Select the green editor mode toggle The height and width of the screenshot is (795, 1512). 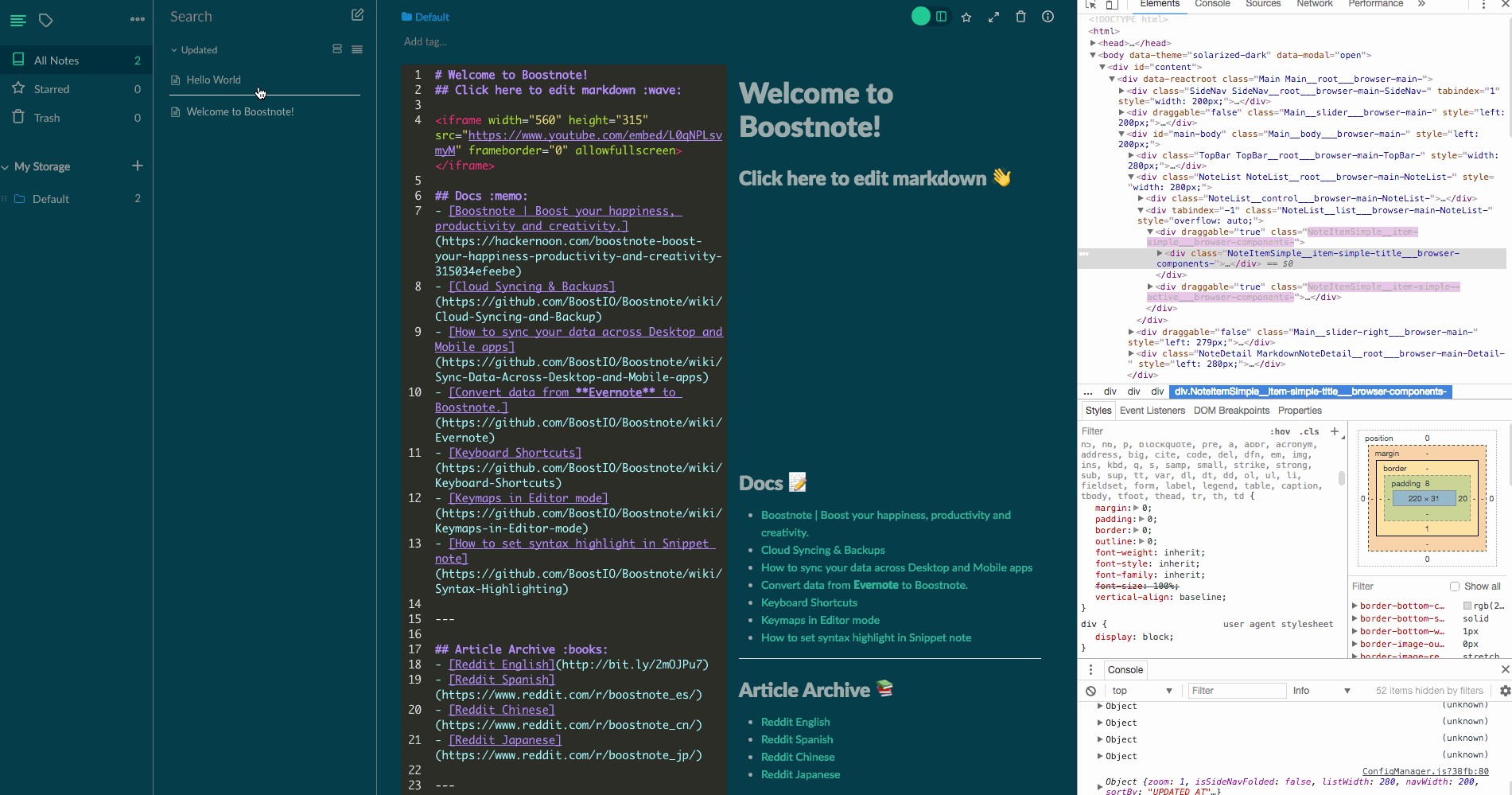[921, 17]
